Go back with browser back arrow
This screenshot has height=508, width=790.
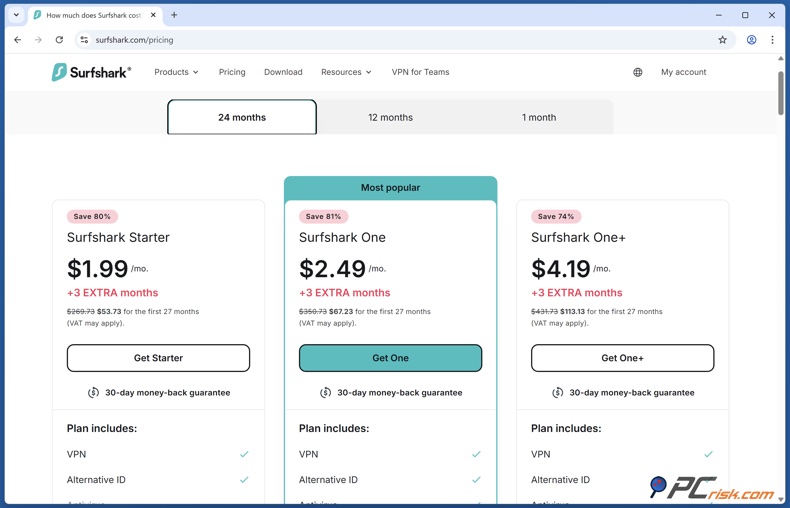click(x=17, y=40)
